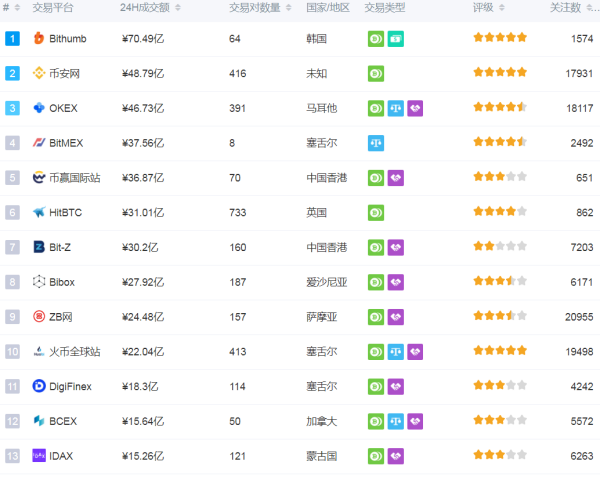This screenshot has width=600, height=480.
Task: Open the OKEX exchange link
Action: pyautogui.click(x=63, y=108)
